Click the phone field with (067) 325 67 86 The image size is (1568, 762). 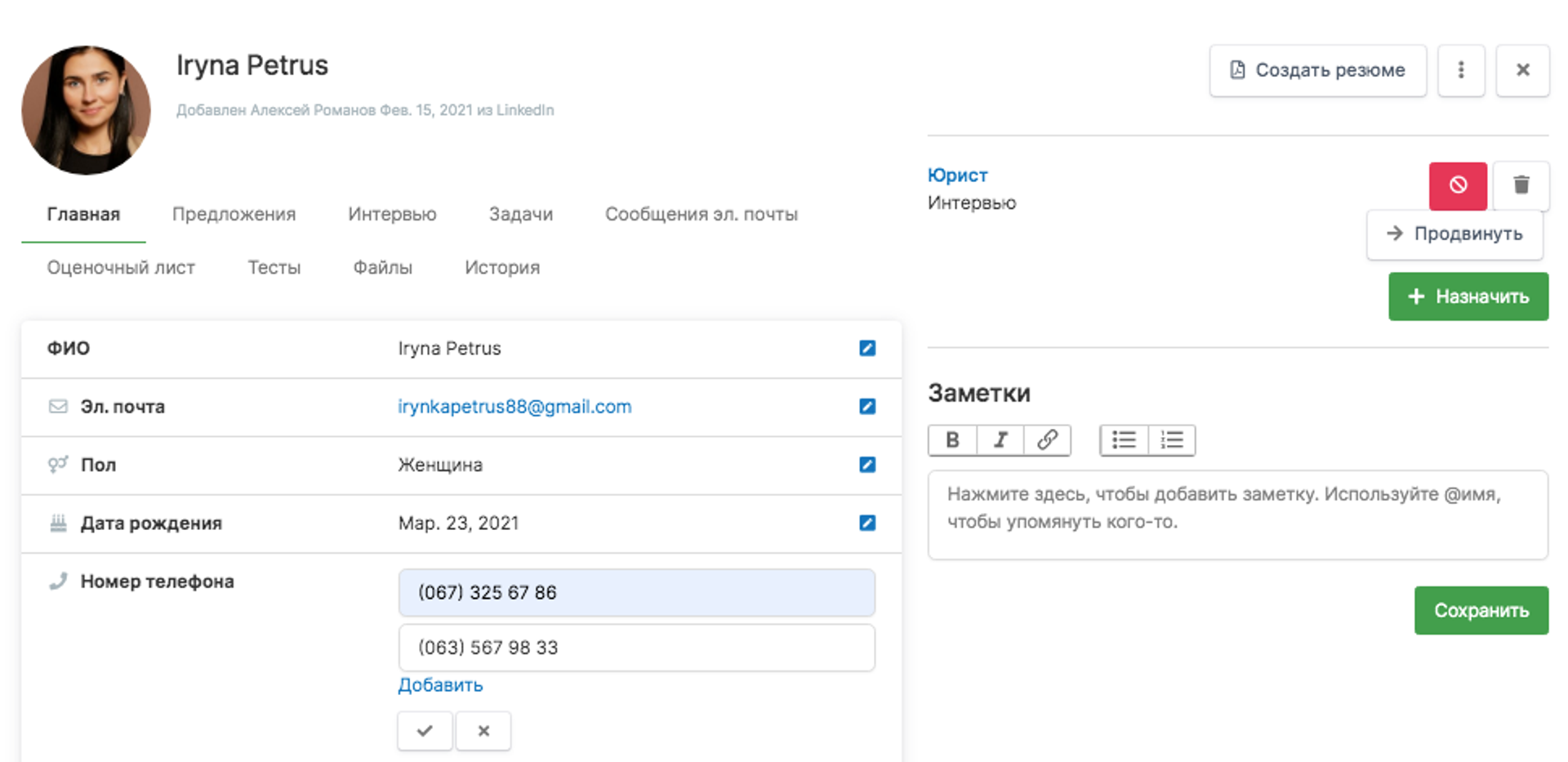[x=636, y=593]
